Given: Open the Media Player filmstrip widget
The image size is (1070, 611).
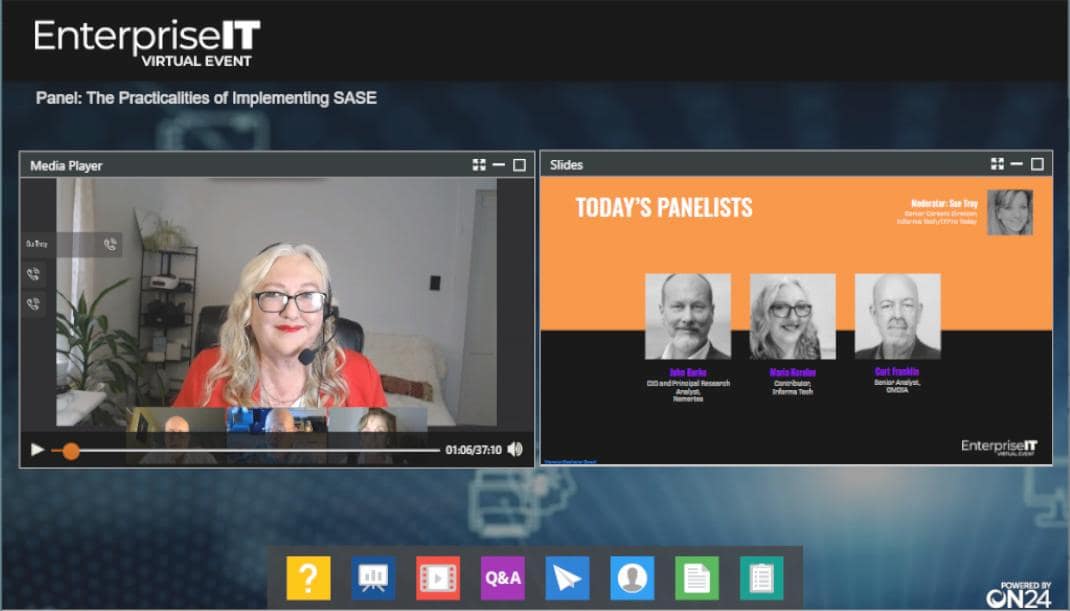Looking at the screenshot, I should 438,578.
